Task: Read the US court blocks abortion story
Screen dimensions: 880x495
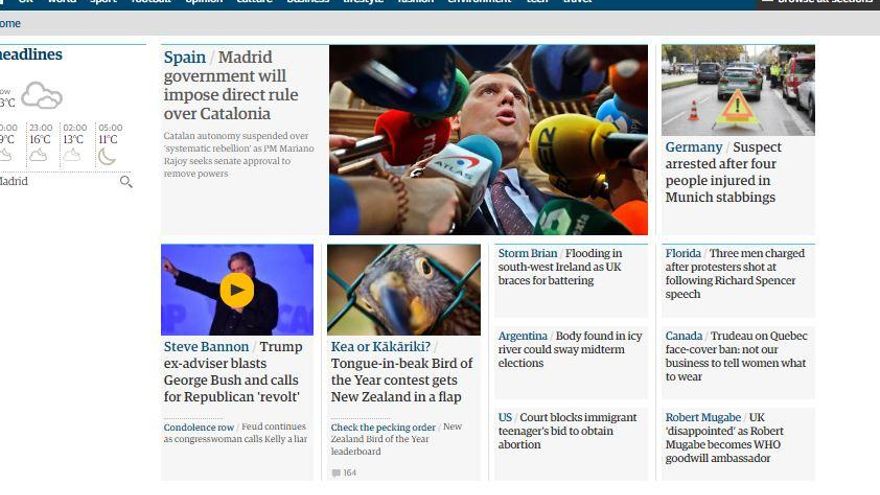Action: (567, 430)
